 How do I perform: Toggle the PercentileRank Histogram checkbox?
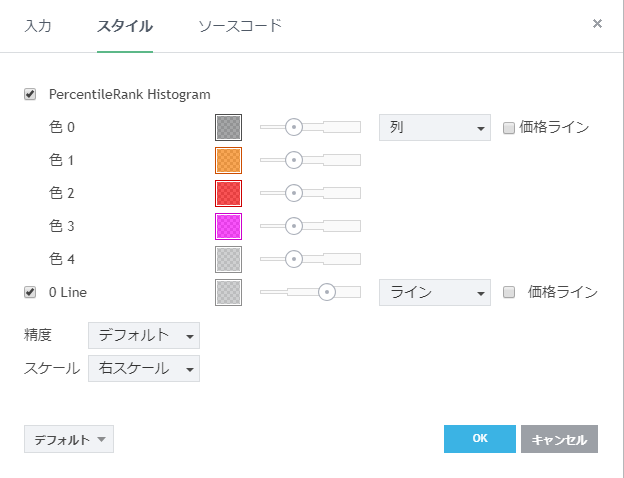(30, 95)
